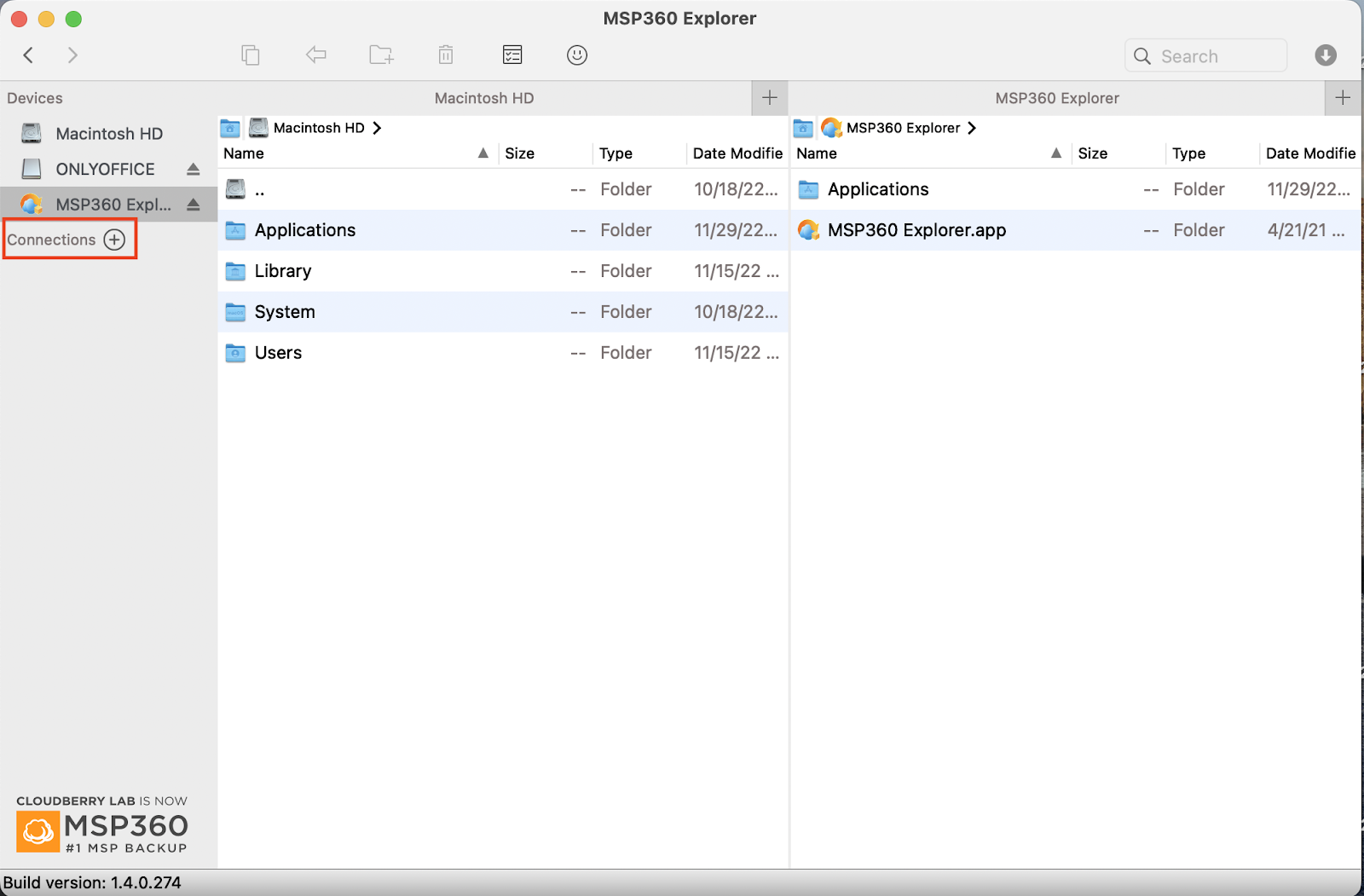Viewport: 1364px width, 896px height.
Task: Click the MSP360 Explorer breadcrumb label
Action: 903,128
